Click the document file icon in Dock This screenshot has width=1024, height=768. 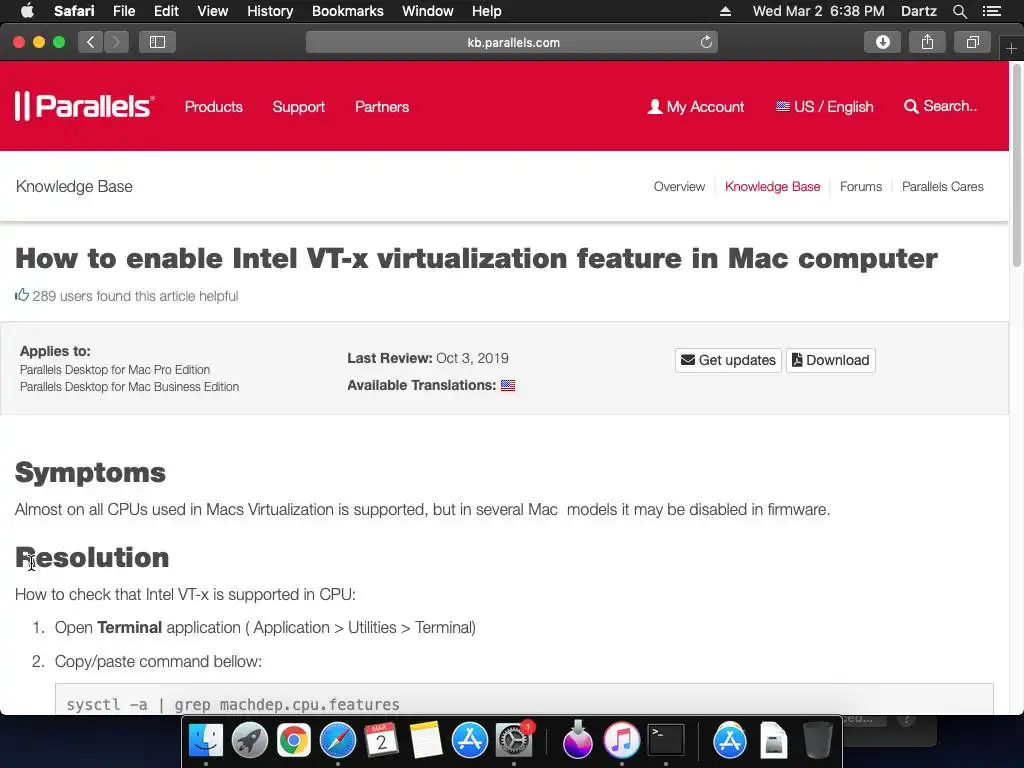click(x=774, y=741)
